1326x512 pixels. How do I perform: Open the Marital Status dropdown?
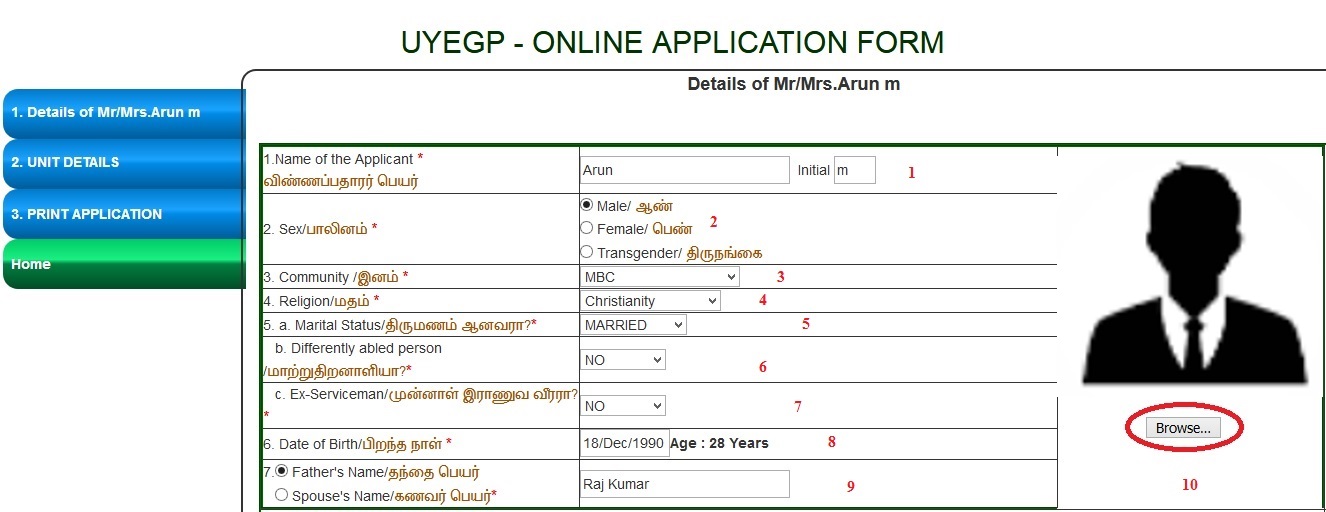tap(633, 325)
